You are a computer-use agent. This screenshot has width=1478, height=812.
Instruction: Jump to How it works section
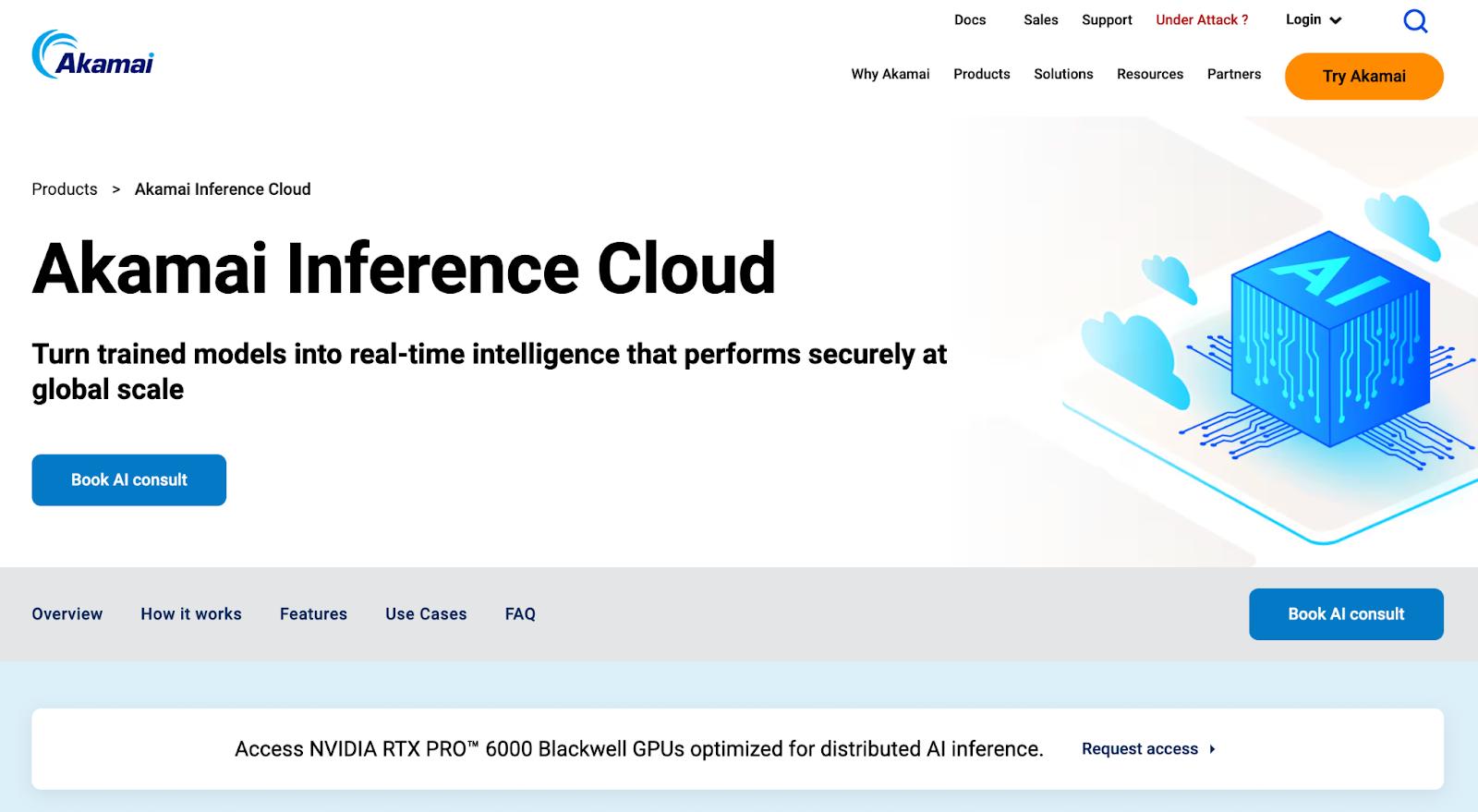(x=191, y=614)
